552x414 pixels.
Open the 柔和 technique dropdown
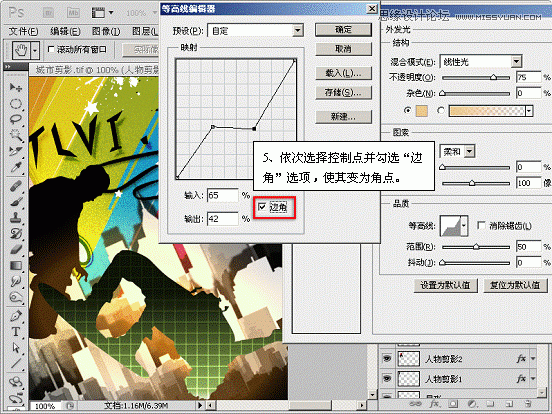pos(469,152)
